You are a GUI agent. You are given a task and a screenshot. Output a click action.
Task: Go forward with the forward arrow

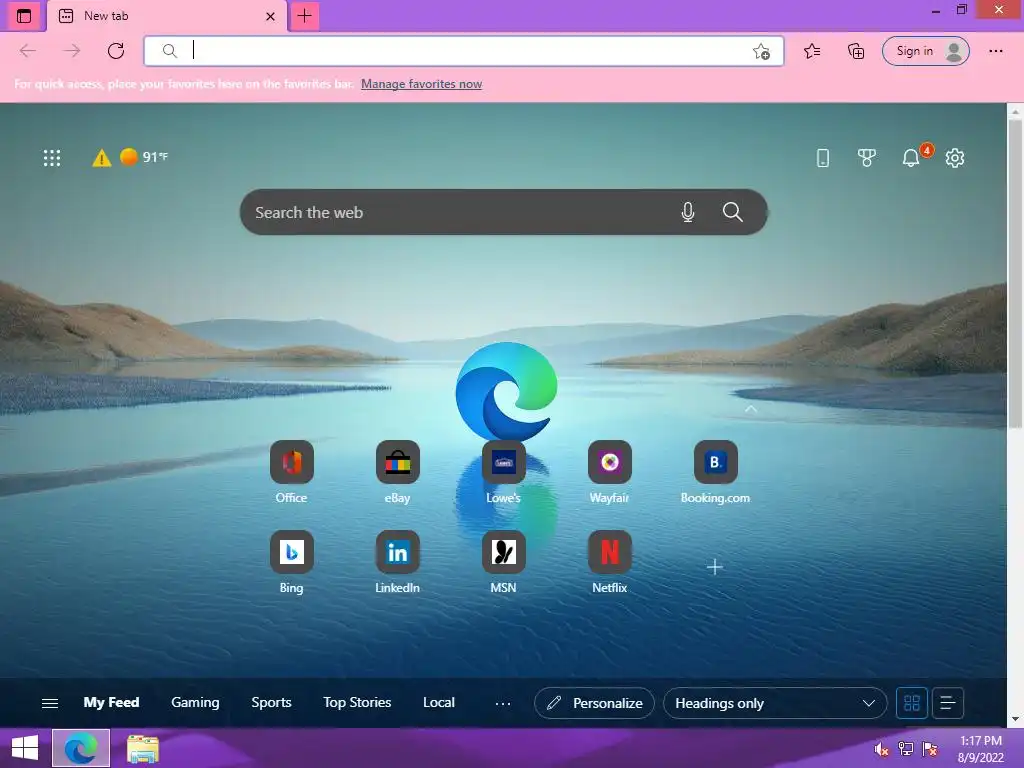click(72, 51)
